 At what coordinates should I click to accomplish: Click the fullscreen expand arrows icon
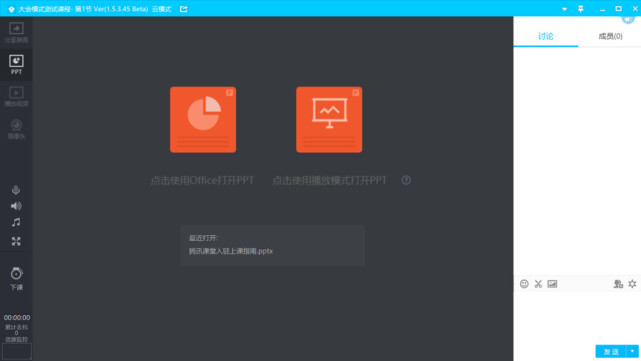pos(16,241)
